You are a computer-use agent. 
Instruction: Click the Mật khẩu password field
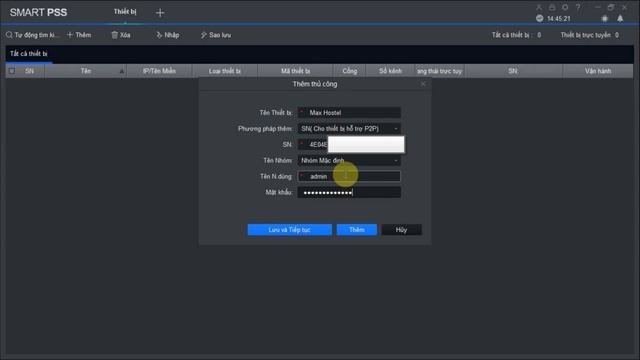(349, 192)
